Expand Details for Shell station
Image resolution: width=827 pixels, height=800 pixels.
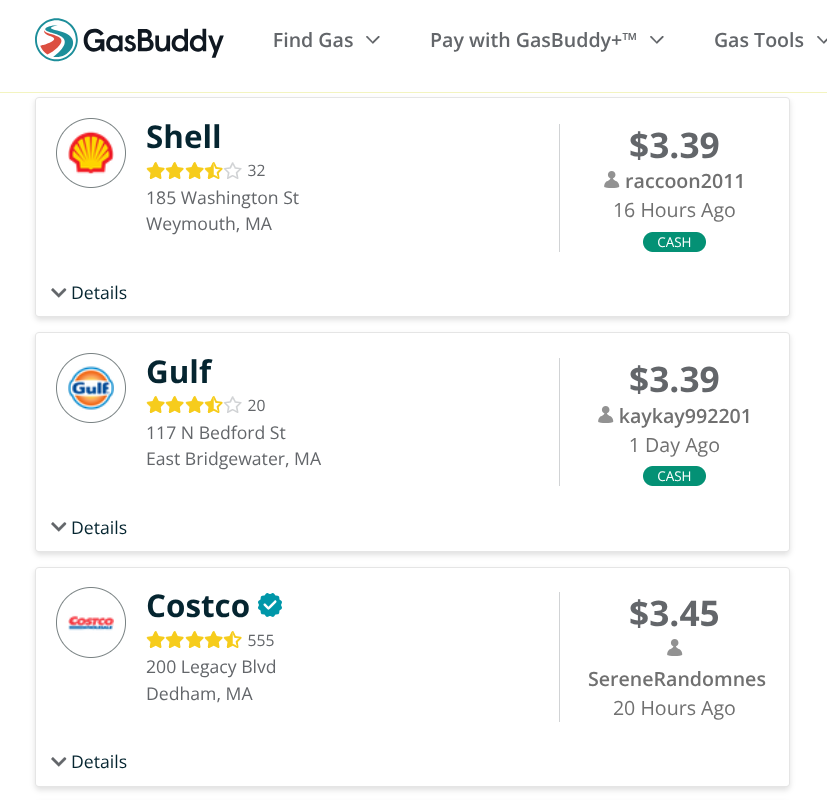tap(89, 293)
